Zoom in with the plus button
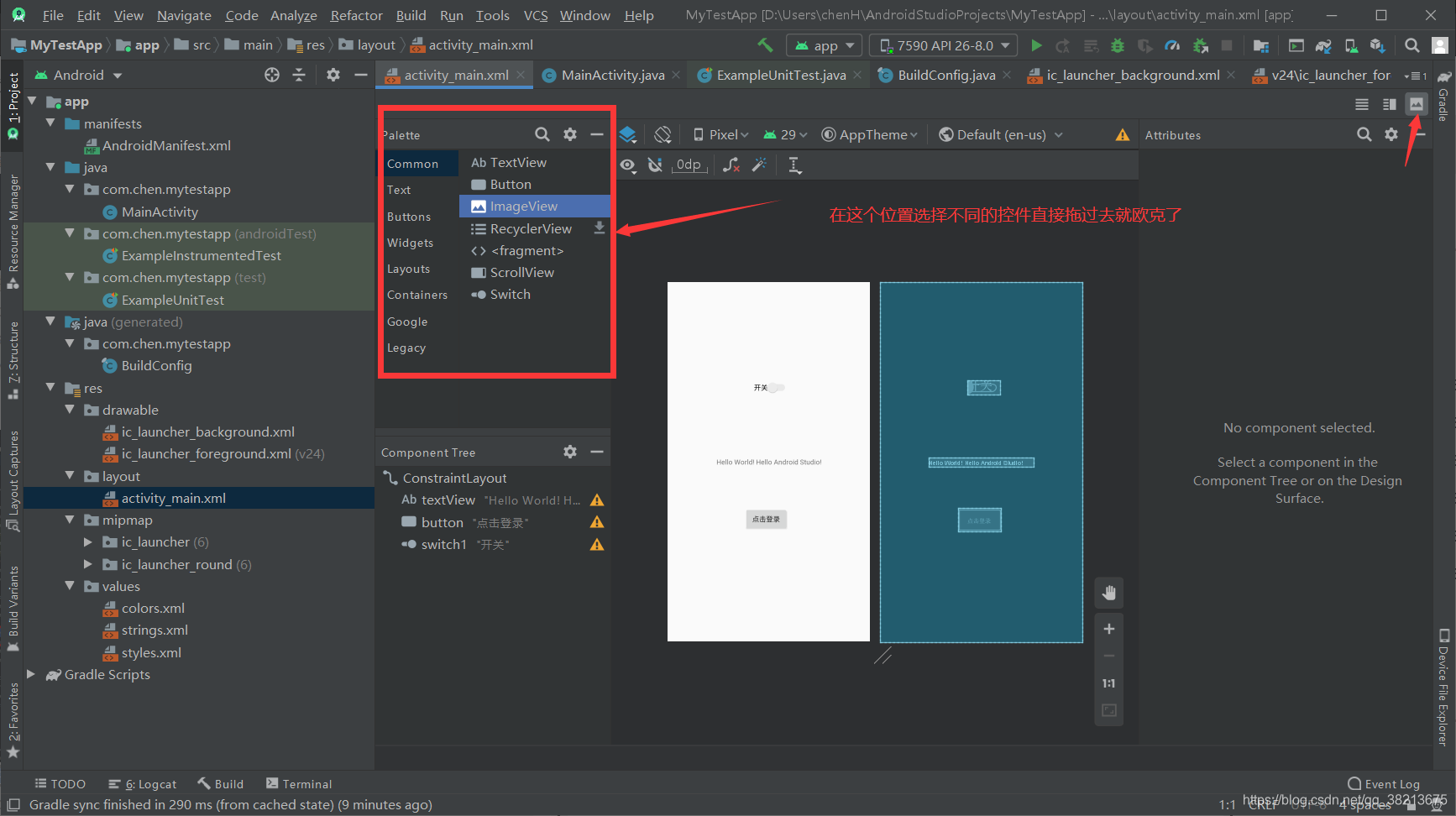 coord(1109,629)
